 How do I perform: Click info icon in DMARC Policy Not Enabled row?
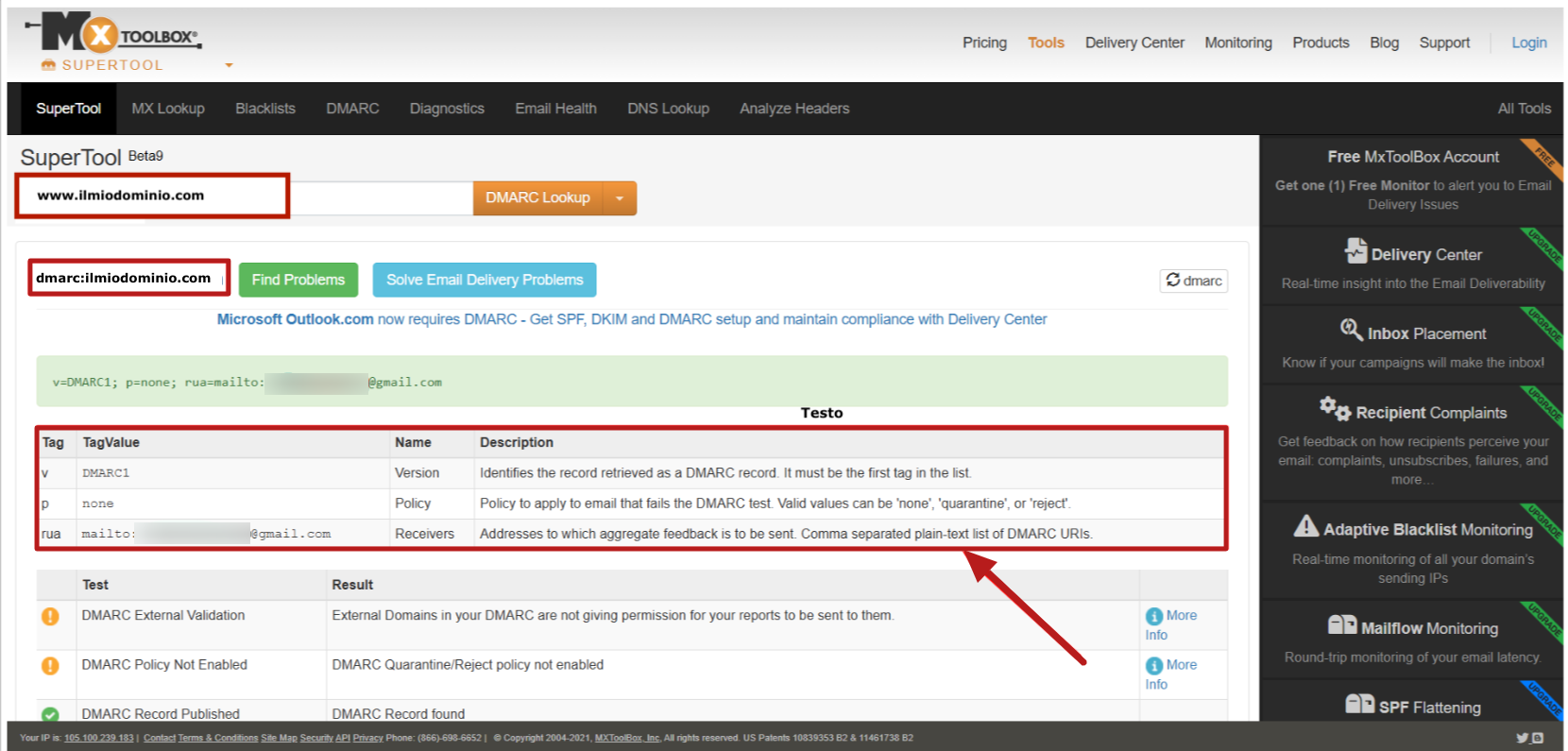(x=1153, y=666)
